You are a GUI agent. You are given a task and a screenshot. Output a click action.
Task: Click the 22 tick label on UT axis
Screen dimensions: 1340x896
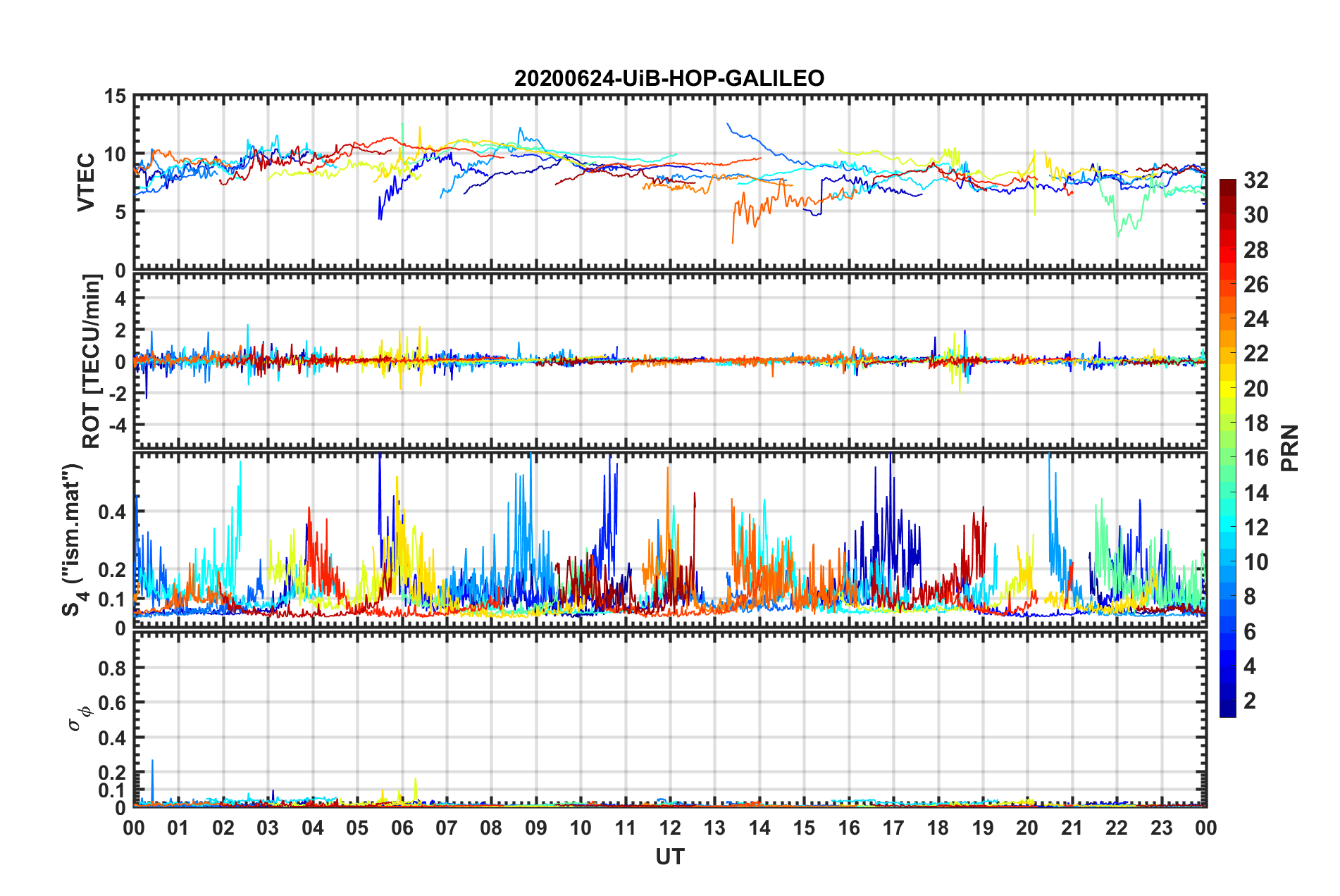pos(1117,828)
